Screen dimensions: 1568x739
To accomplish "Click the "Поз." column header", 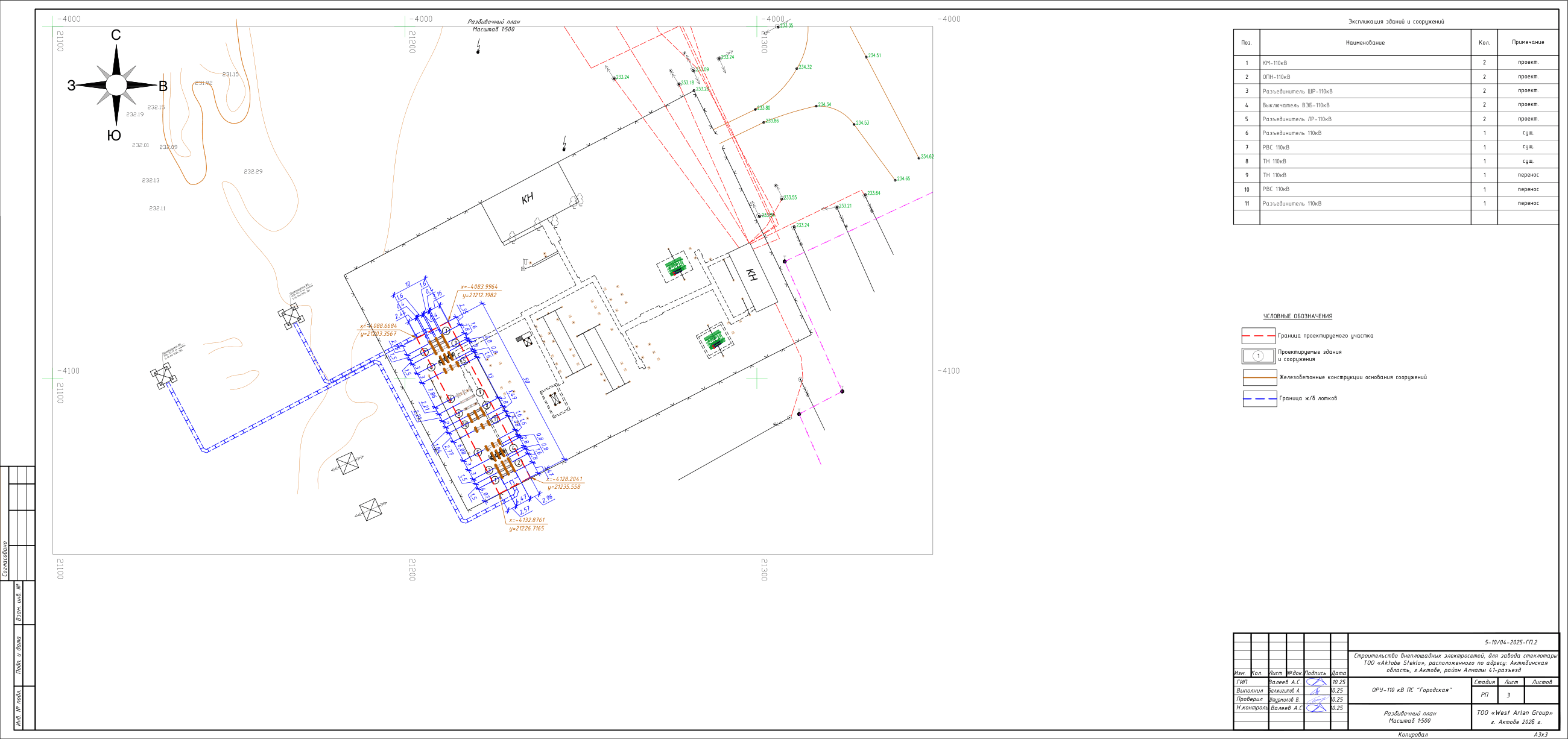I will click(x=1246, y=43).
